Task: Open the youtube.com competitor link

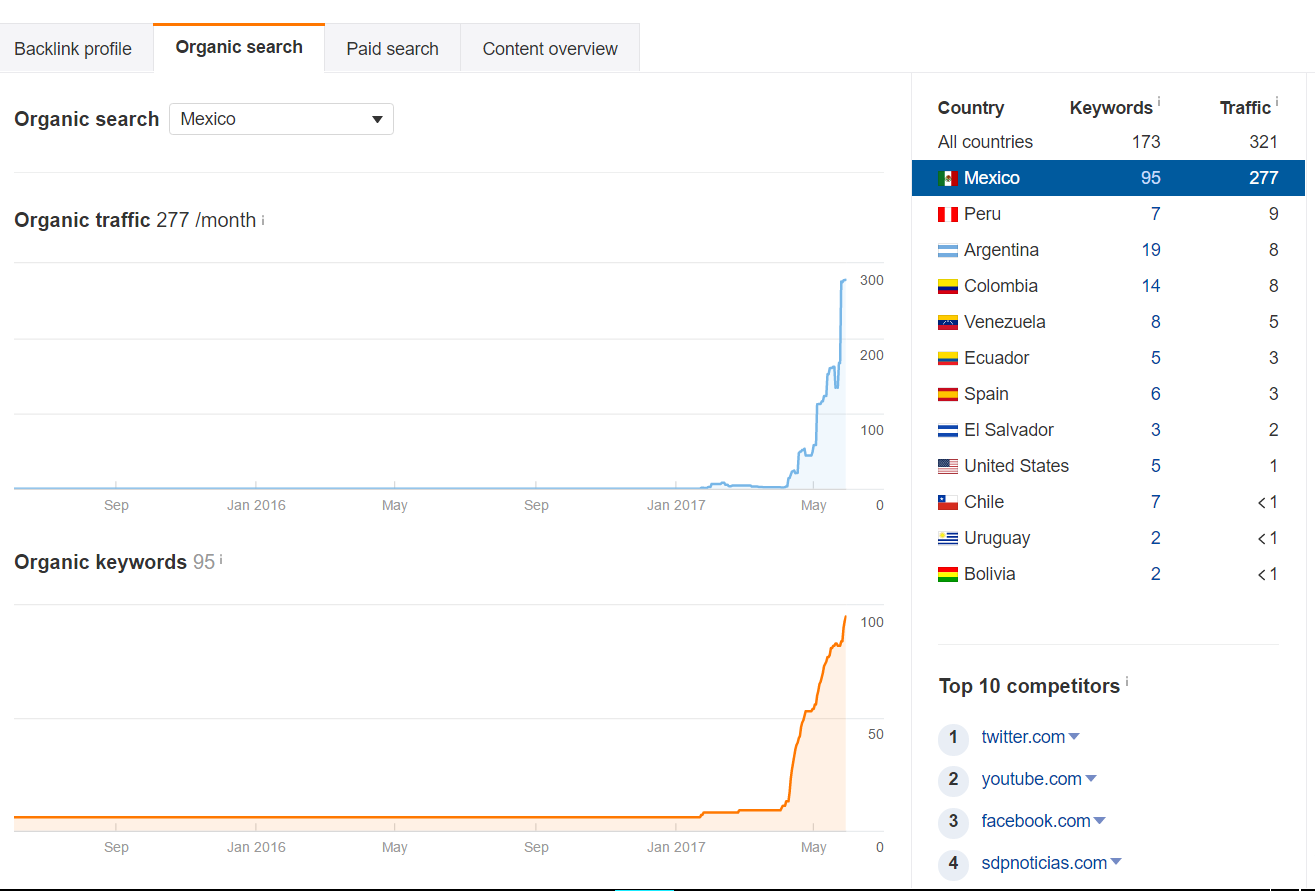Action: 1031,779
